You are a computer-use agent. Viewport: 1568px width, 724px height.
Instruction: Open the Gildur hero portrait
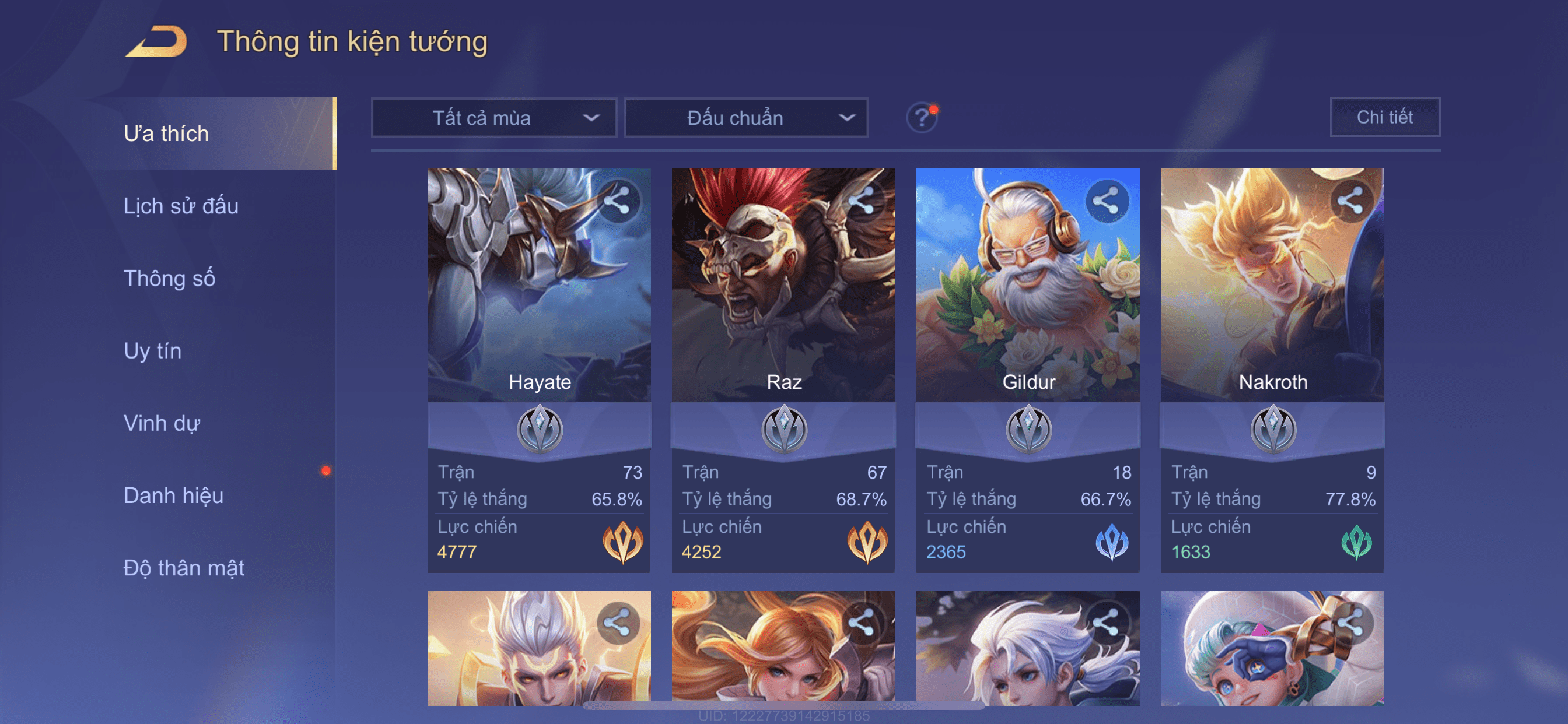1027,284
